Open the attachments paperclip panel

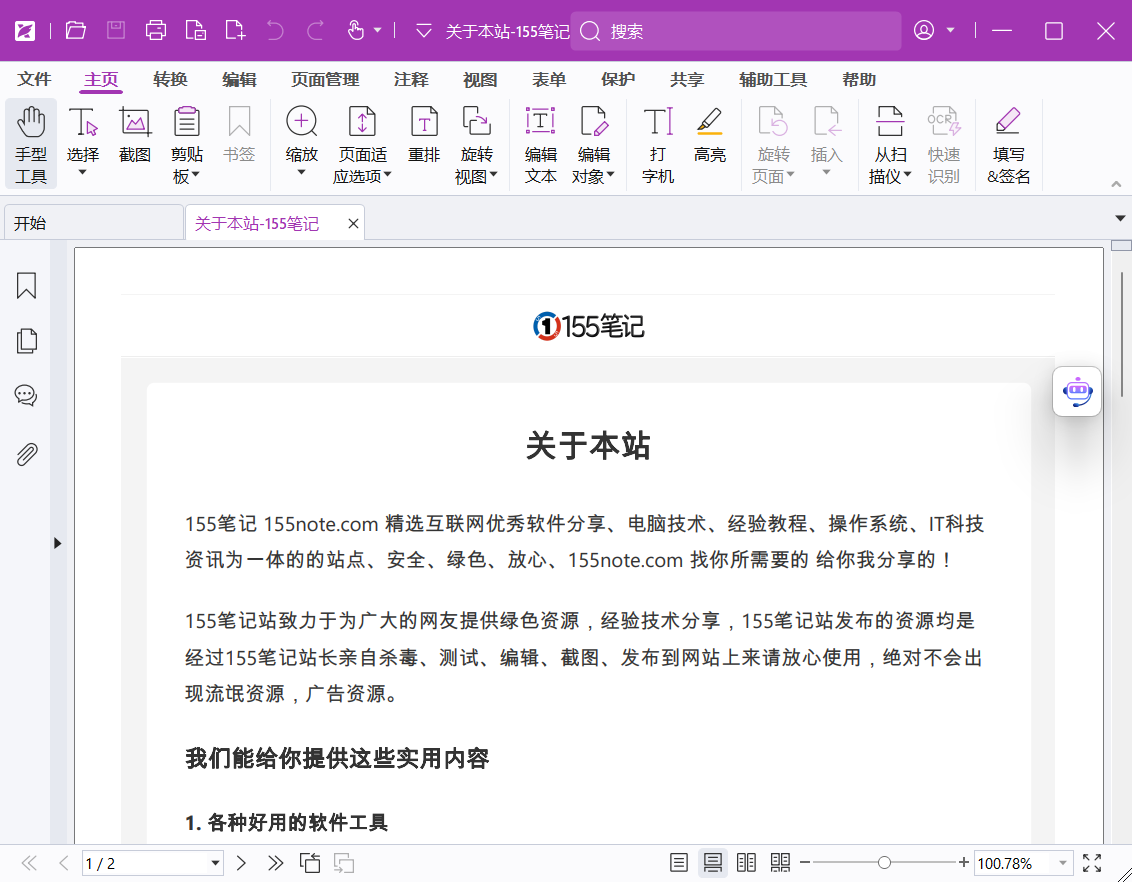point(27,455)
